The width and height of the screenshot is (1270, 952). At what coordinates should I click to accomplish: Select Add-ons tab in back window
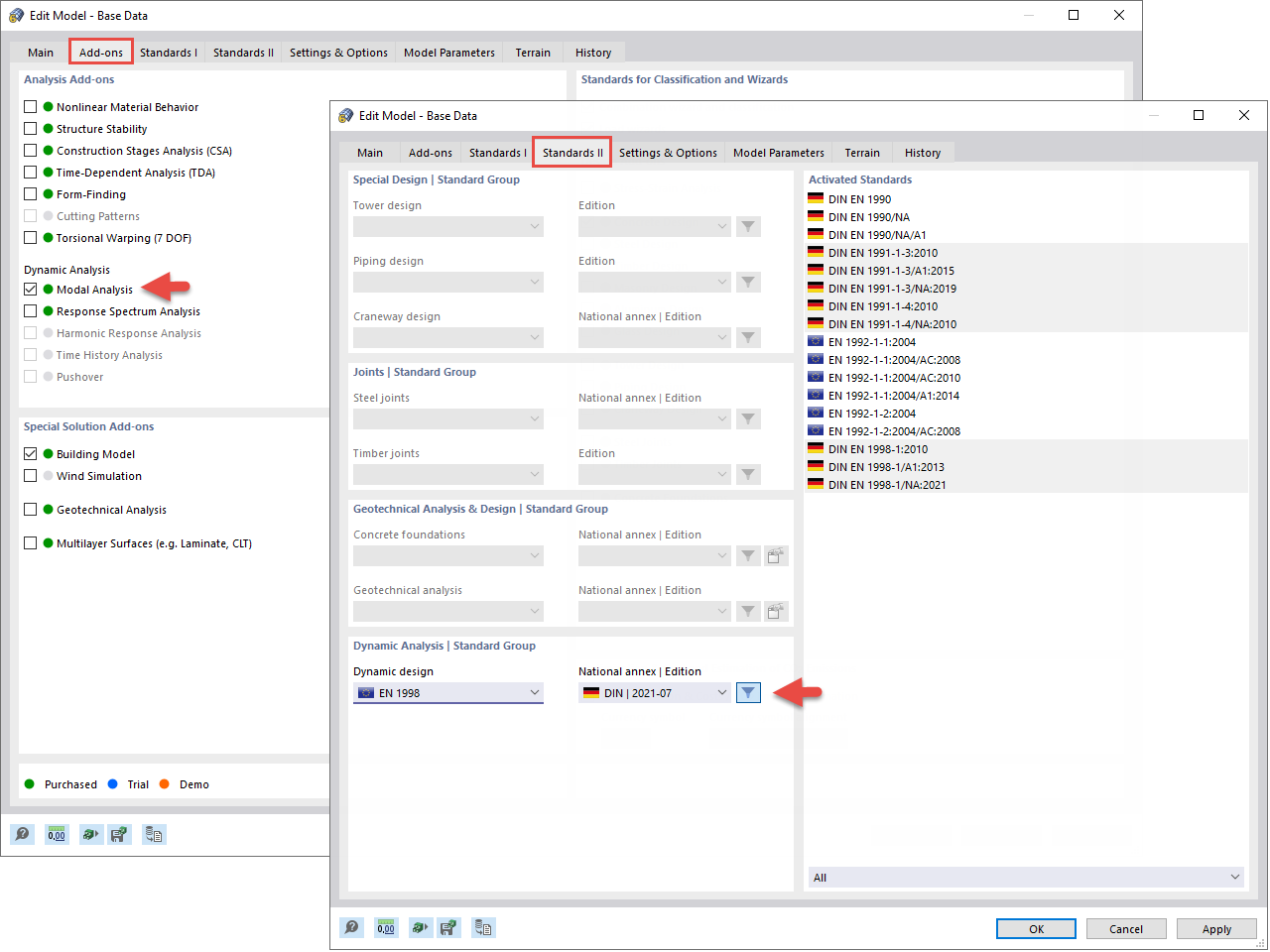click(x=101, y=53)
